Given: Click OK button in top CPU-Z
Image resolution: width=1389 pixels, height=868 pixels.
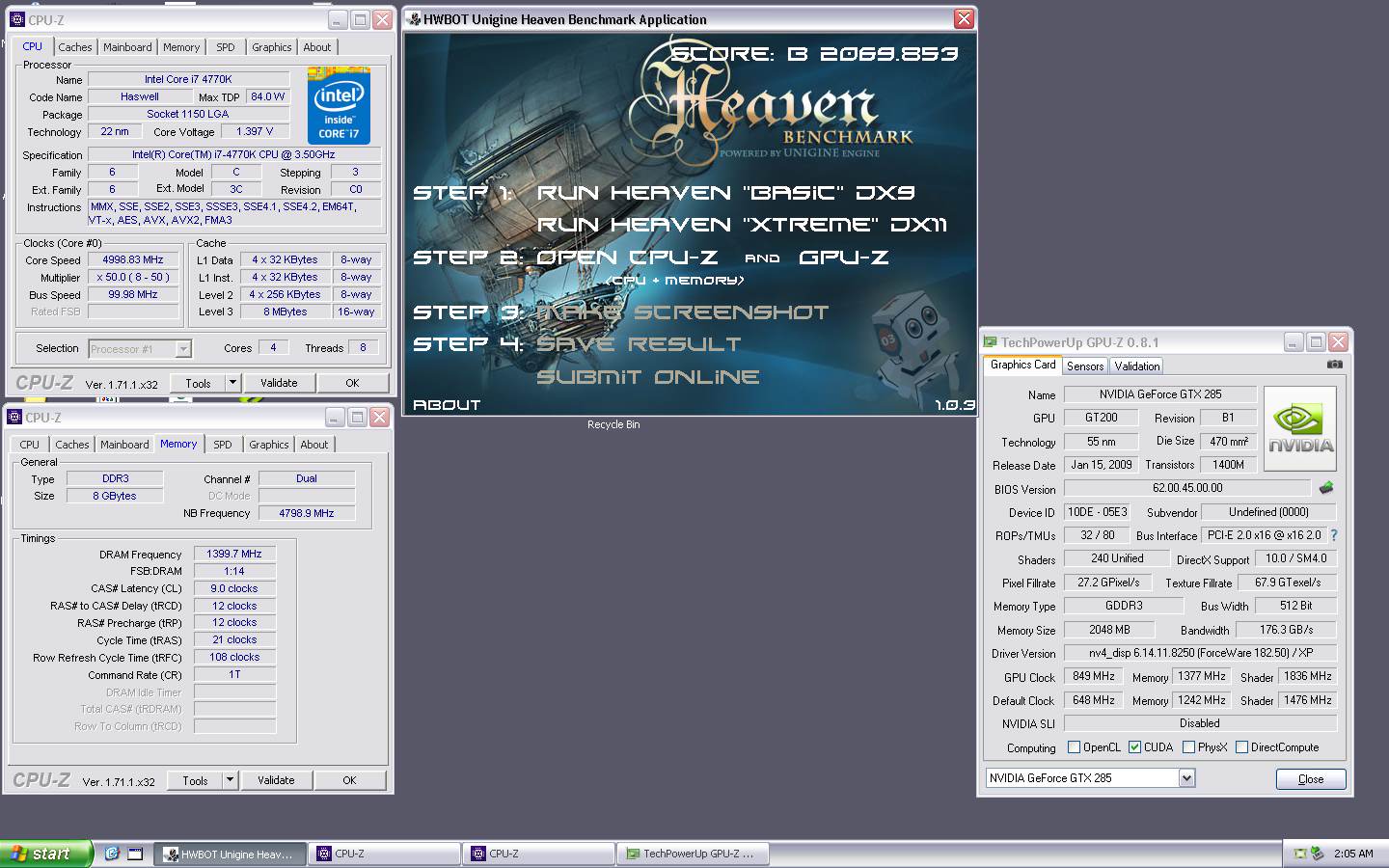Looking at the screenshot, I should pyautogui.click(x=352, y=383).
